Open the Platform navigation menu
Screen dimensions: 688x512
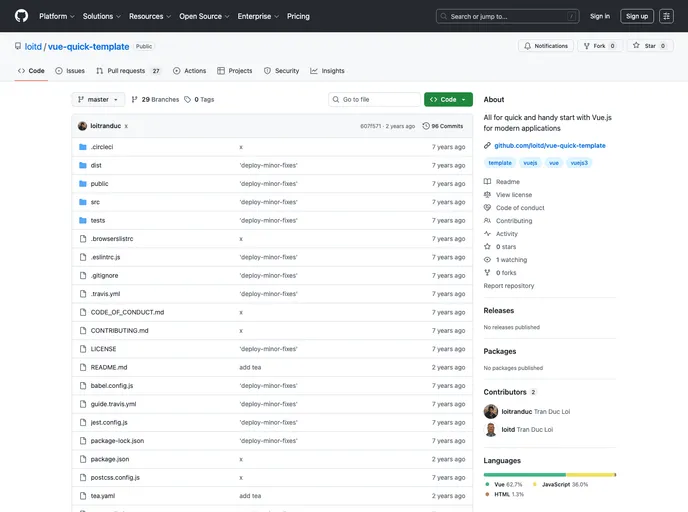[56, 16]
